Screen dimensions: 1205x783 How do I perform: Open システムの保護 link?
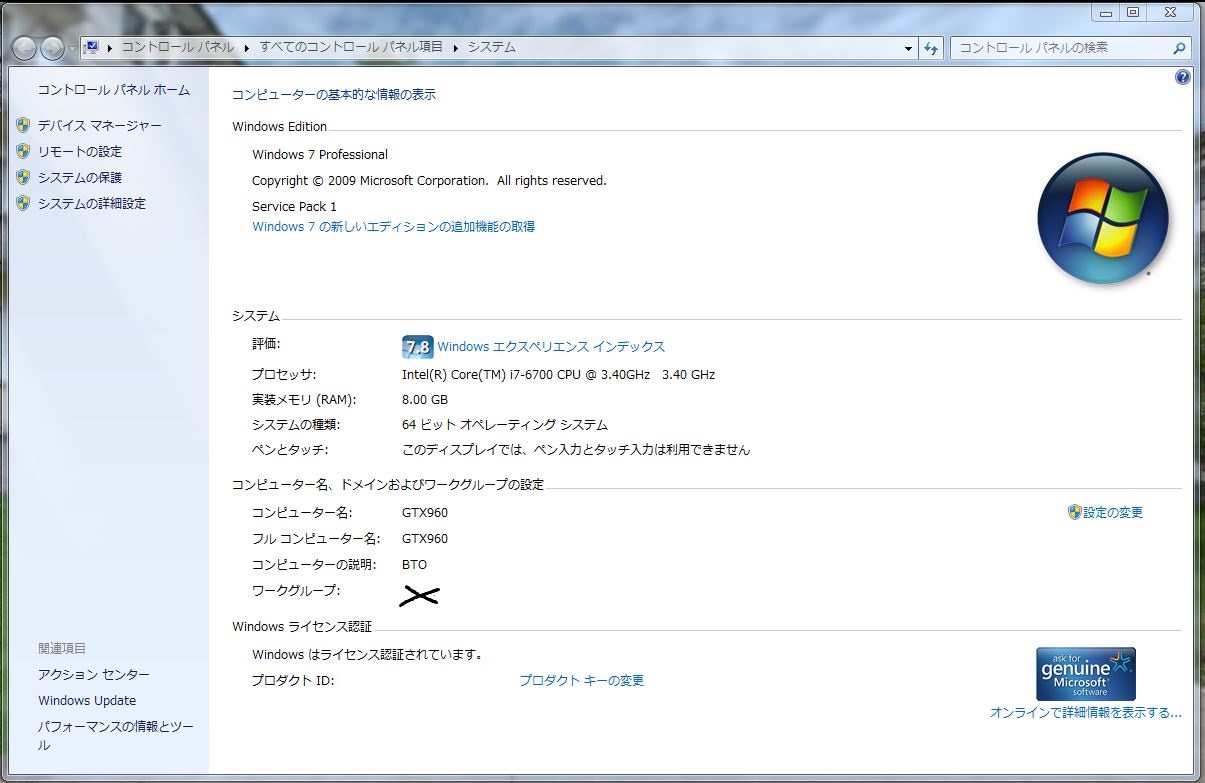[80, 177]
